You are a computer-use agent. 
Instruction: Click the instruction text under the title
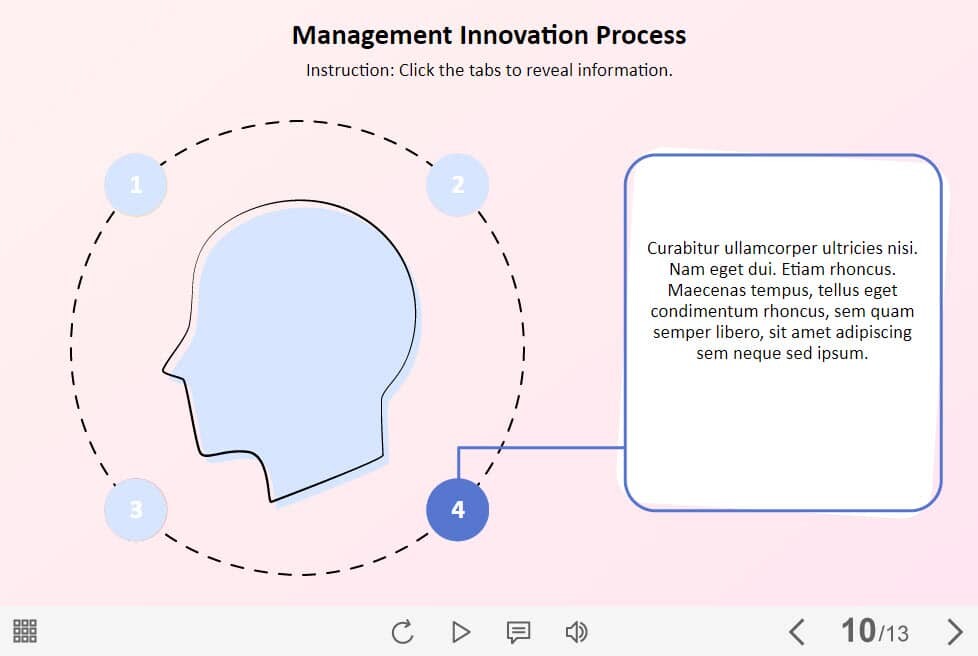point(489,71)
